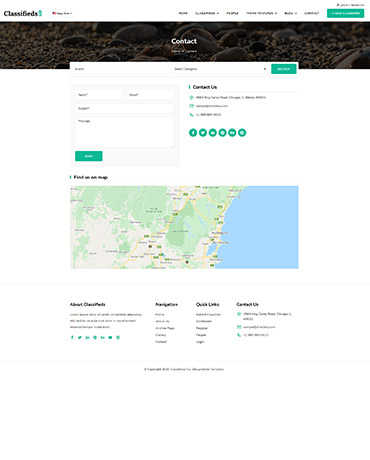Viewport: 370px width, 460px height.
Task: Click the contact email address link
Action: coord(212,106)
